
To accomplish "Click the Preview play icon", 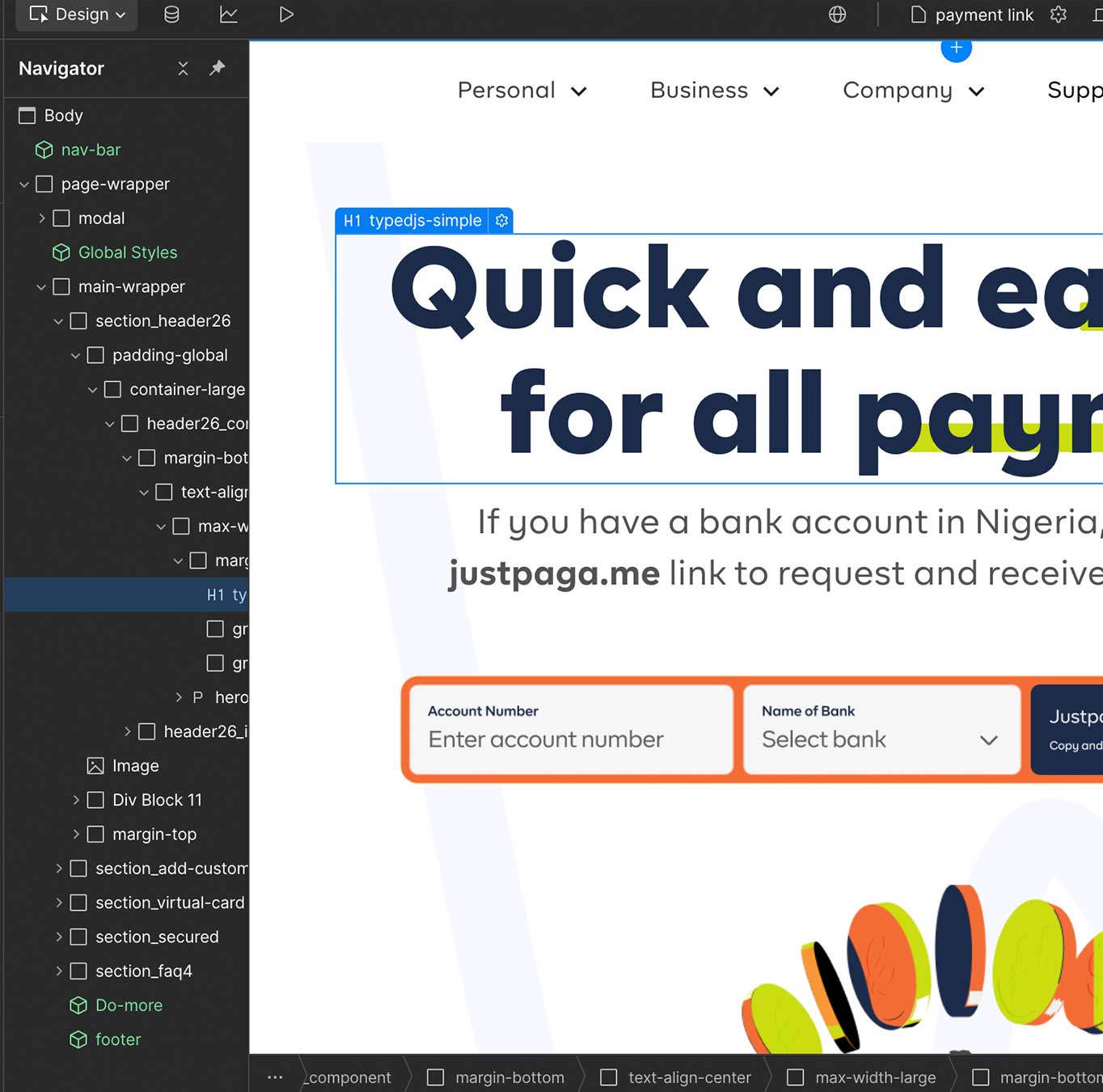I will click(285, 15).
